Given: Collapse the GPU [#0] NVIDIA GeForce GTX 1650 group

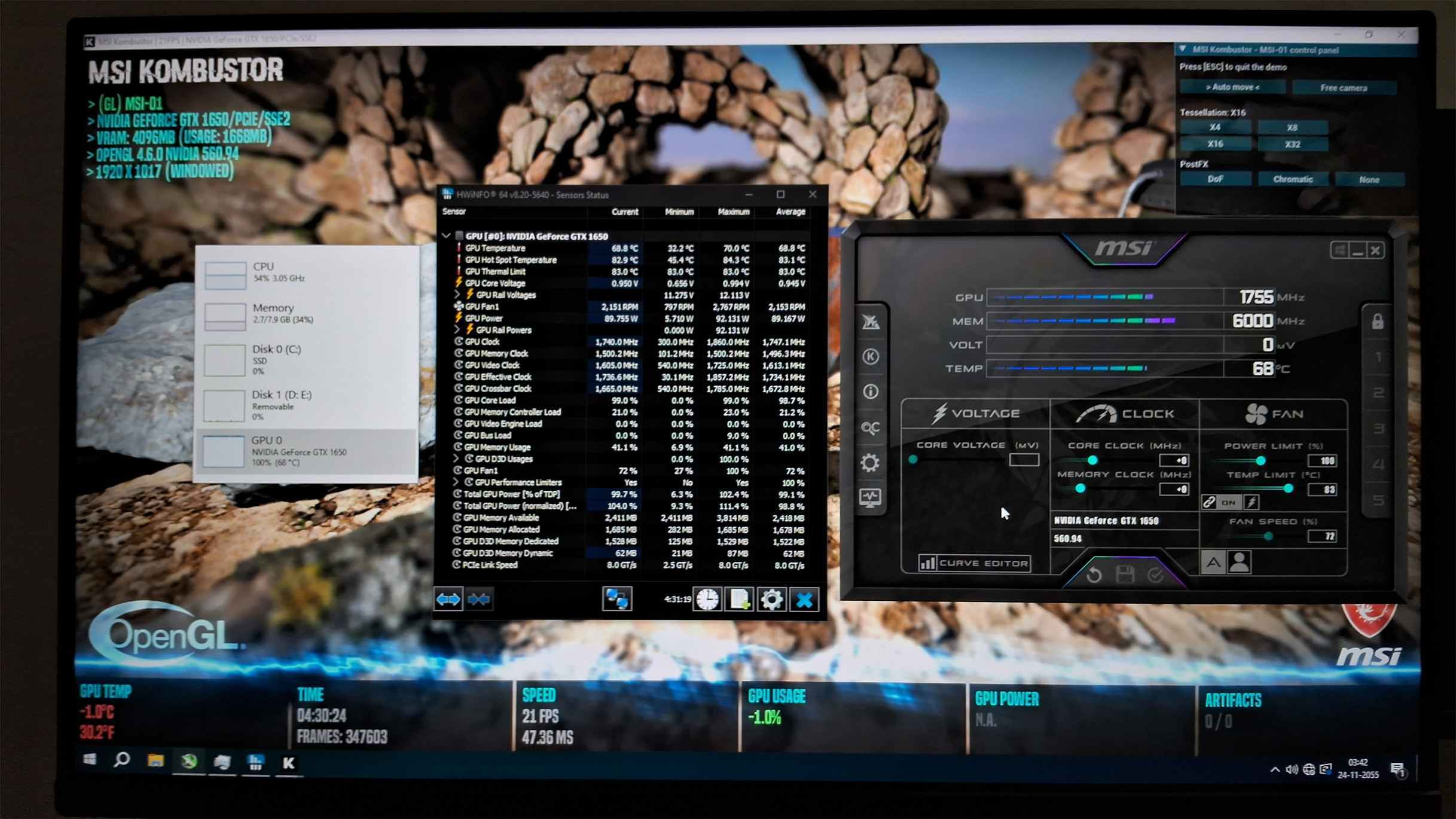Looking at the screenshot, I should [x=446, y=236].
